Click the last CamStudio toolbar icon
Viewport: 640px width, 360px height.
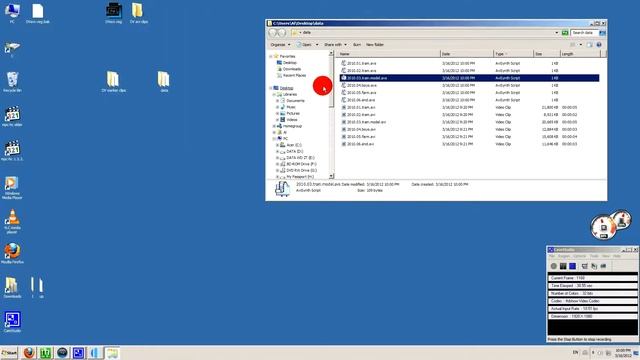pos(603,266)
